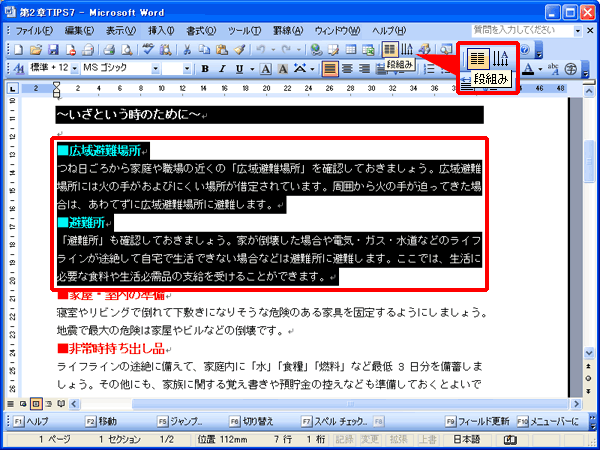Toggle bold formatting

pos(205,69)
